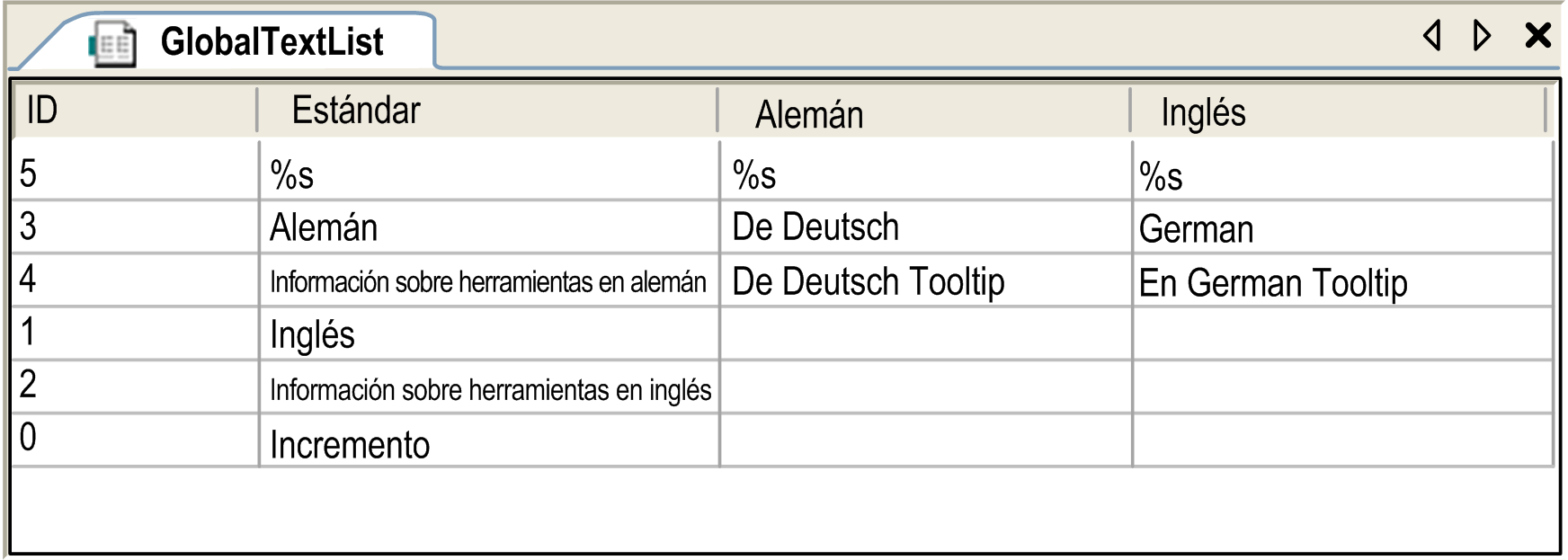This screenshot has width=1568, height=560.
Task: Click the GlobalTextList document icon
Action: 112,43
